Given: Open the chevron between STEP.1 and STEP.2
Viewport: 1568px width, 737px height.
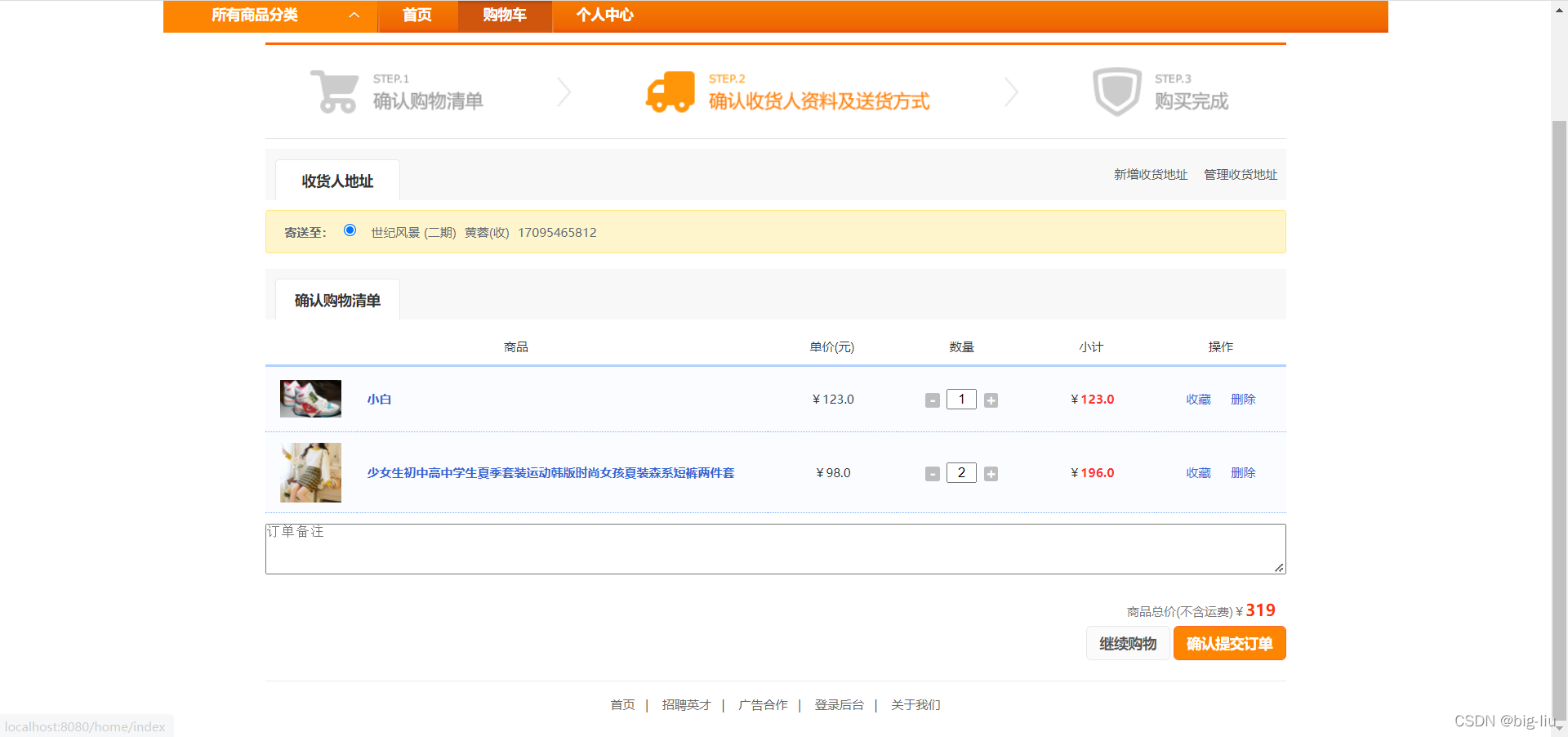Looking at the screenshot, I should (563, 92).
